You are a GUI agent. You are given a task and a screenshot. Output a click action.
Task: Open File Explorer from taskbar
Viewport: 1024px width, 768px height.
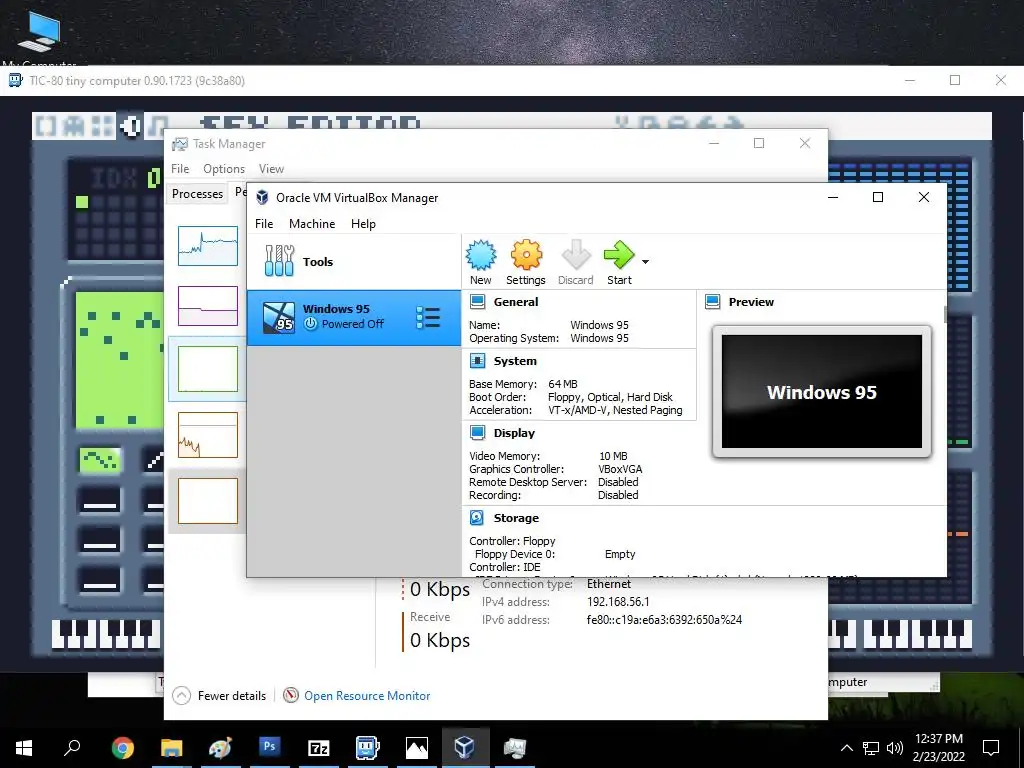tap(171, 748)
